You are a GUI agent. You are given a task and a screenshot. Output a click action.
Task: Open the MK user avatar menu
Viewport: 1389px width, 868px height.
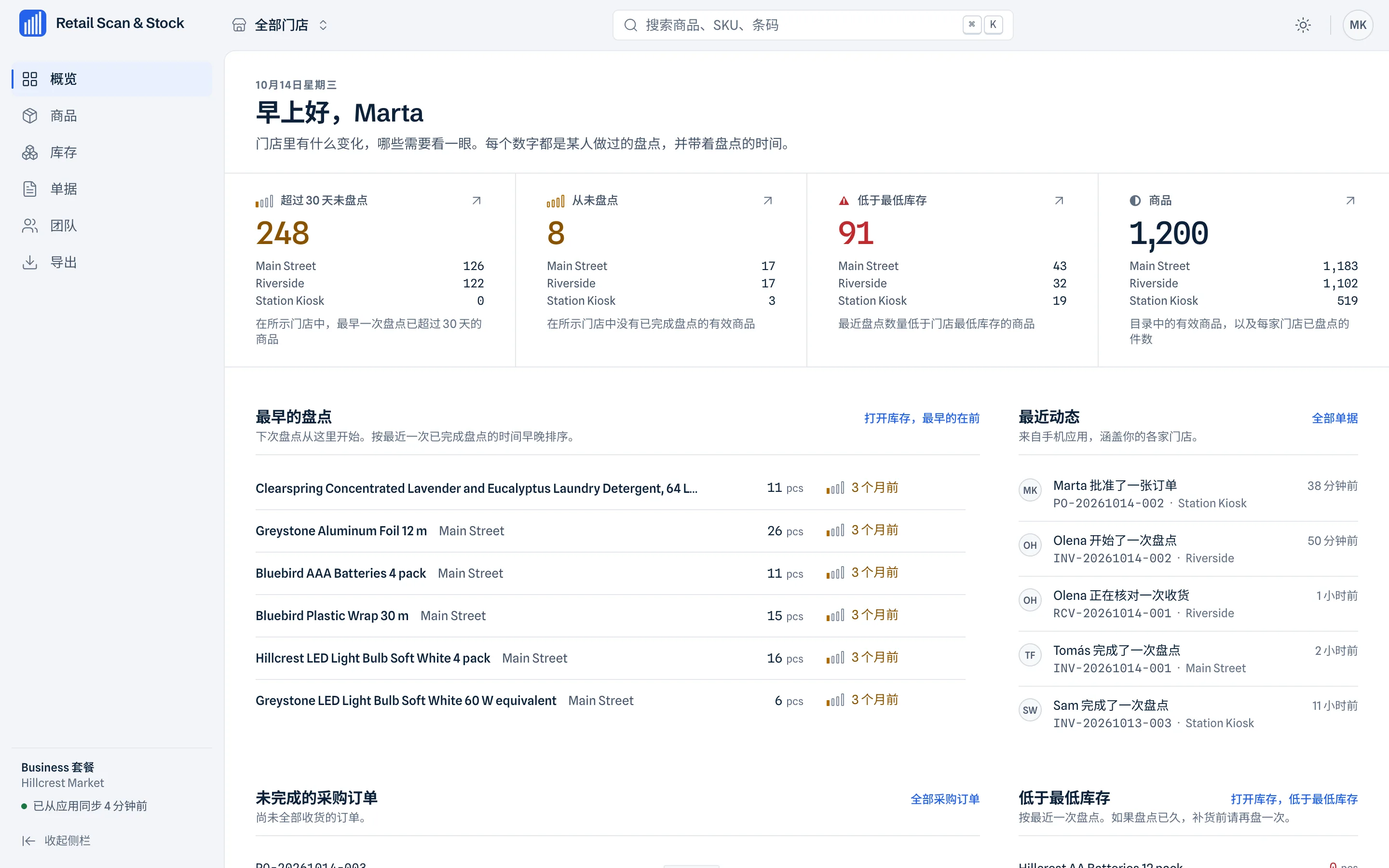[x=1358, y=25]
